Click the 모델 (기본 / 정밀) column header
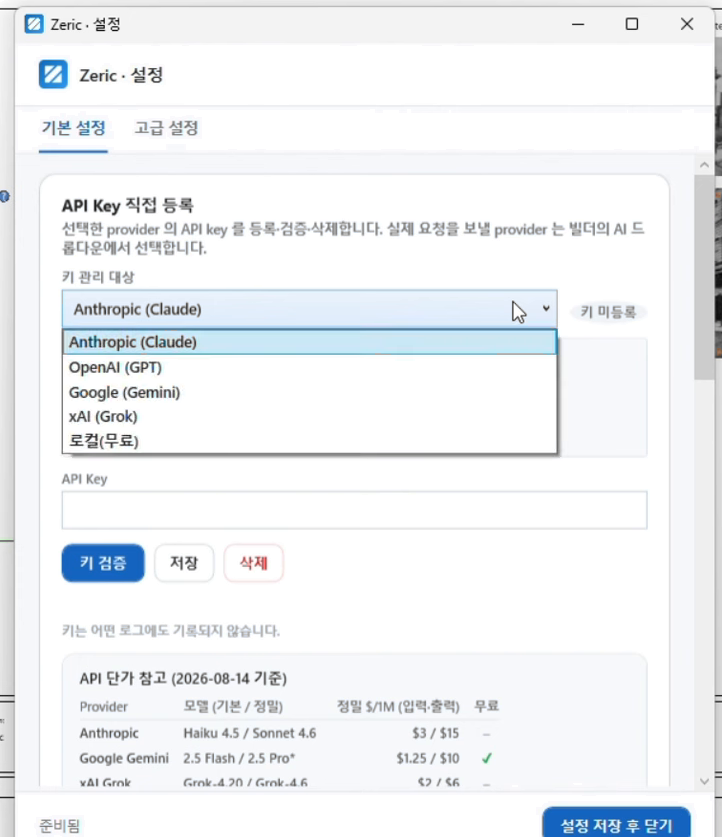This screenshot has width=722, height=837. tap(233, 707)
